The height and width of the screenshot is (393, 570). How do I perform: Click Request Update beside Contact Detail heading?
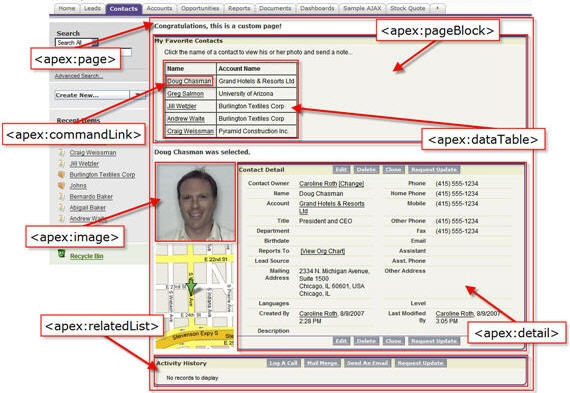[434, 170]
